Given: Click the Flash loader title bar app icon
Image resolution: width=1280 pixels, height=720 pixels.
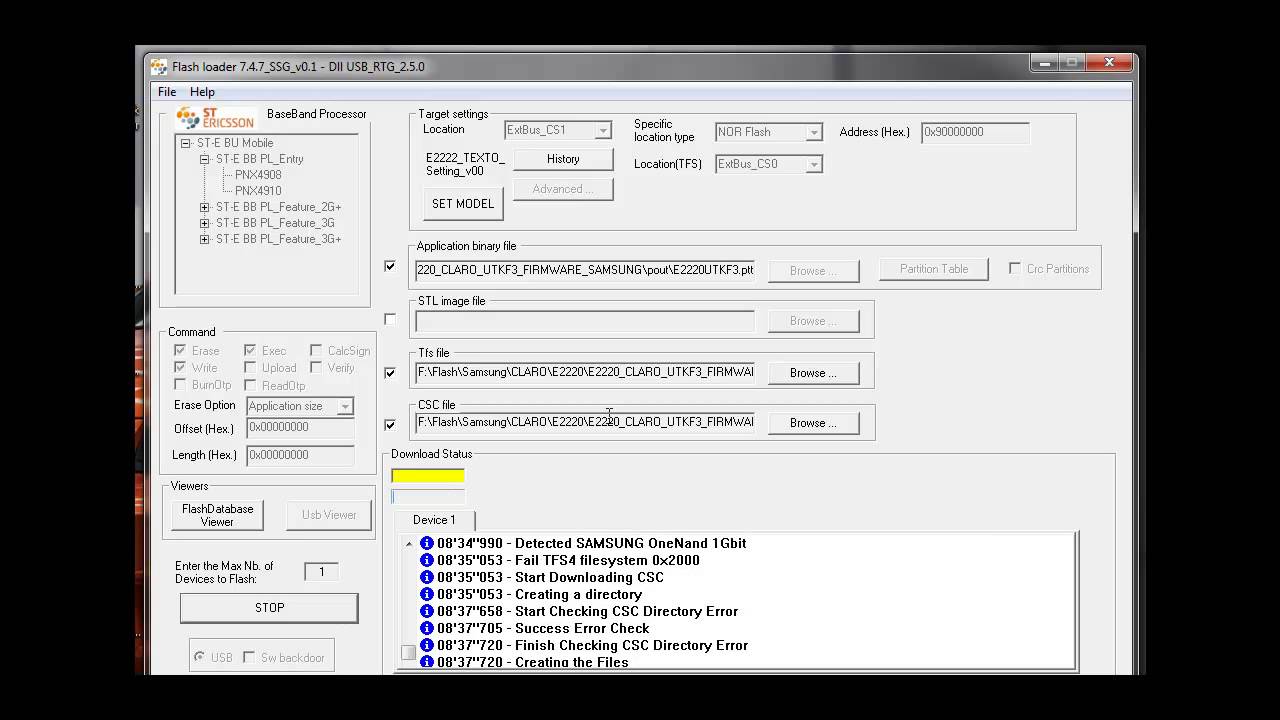Looking at the screenshot, I should click(x=159, y=67).
